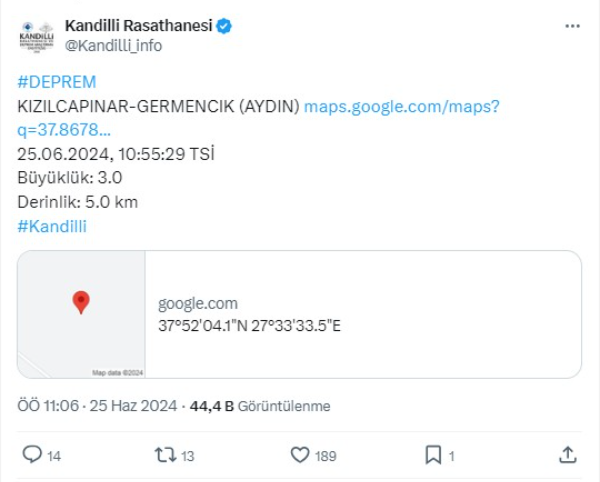Image resolution: width=600 pixels, height=482 pixels.
Task: Click the repost arrows icon
Action: pos(165,455)
